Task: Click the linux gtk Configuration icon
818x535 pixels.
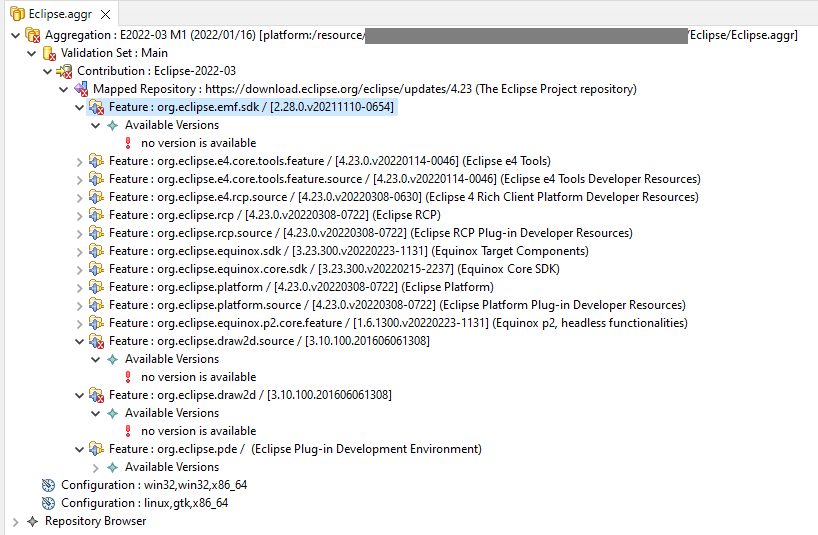Action: click(48, 503)
